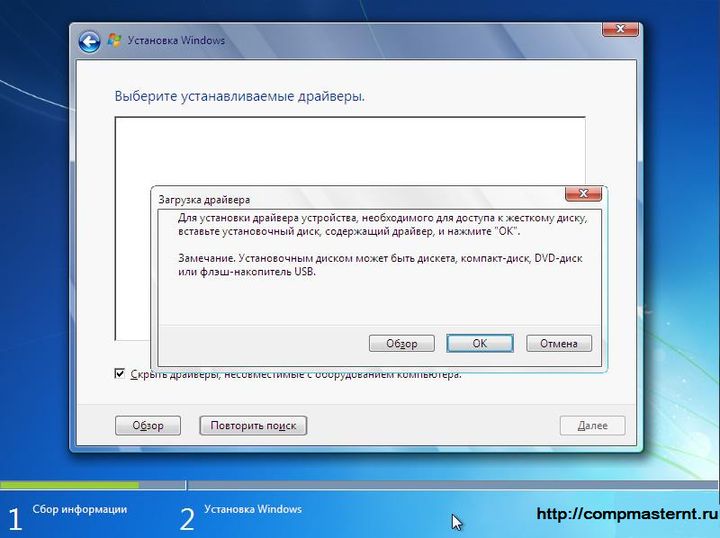Toggle the Скрыть драйверы checkbox

pos(119,373)
